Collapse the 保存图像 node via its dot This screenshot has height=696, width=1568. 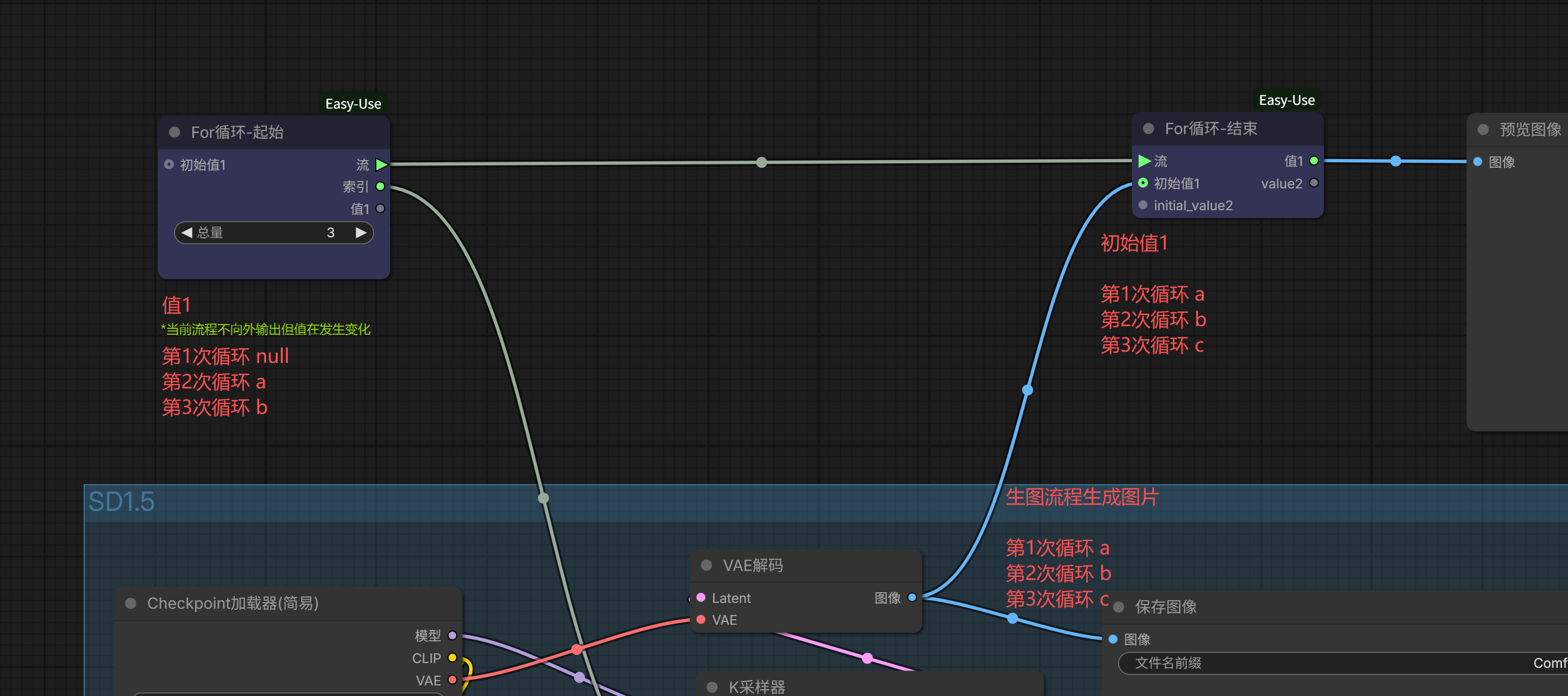pyautogui.click(x=1118, y=607)
